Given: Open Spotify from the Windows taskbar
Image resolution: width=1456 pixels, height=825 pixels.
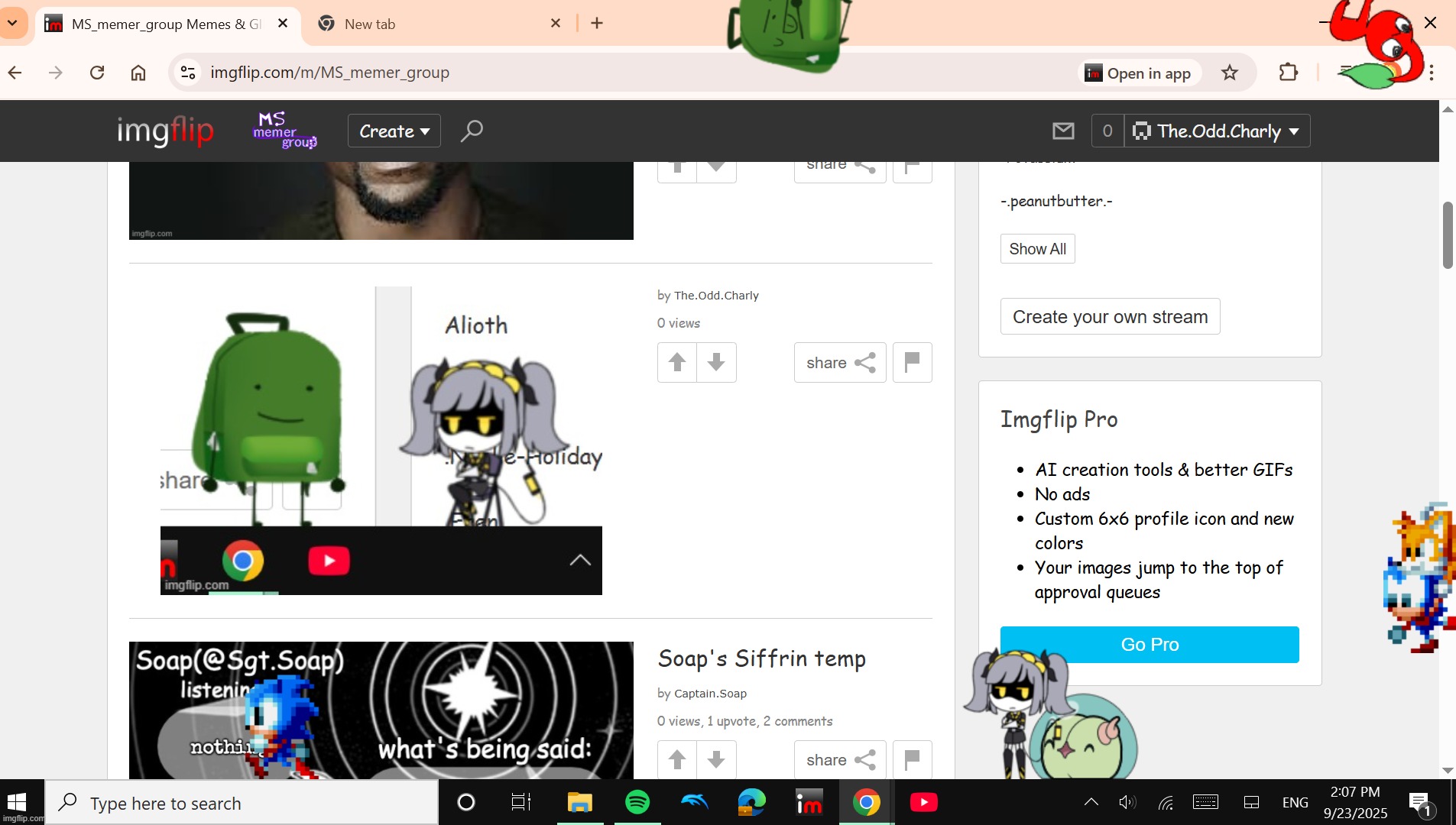Looking at the screenshot, I should tap(637, 802).
